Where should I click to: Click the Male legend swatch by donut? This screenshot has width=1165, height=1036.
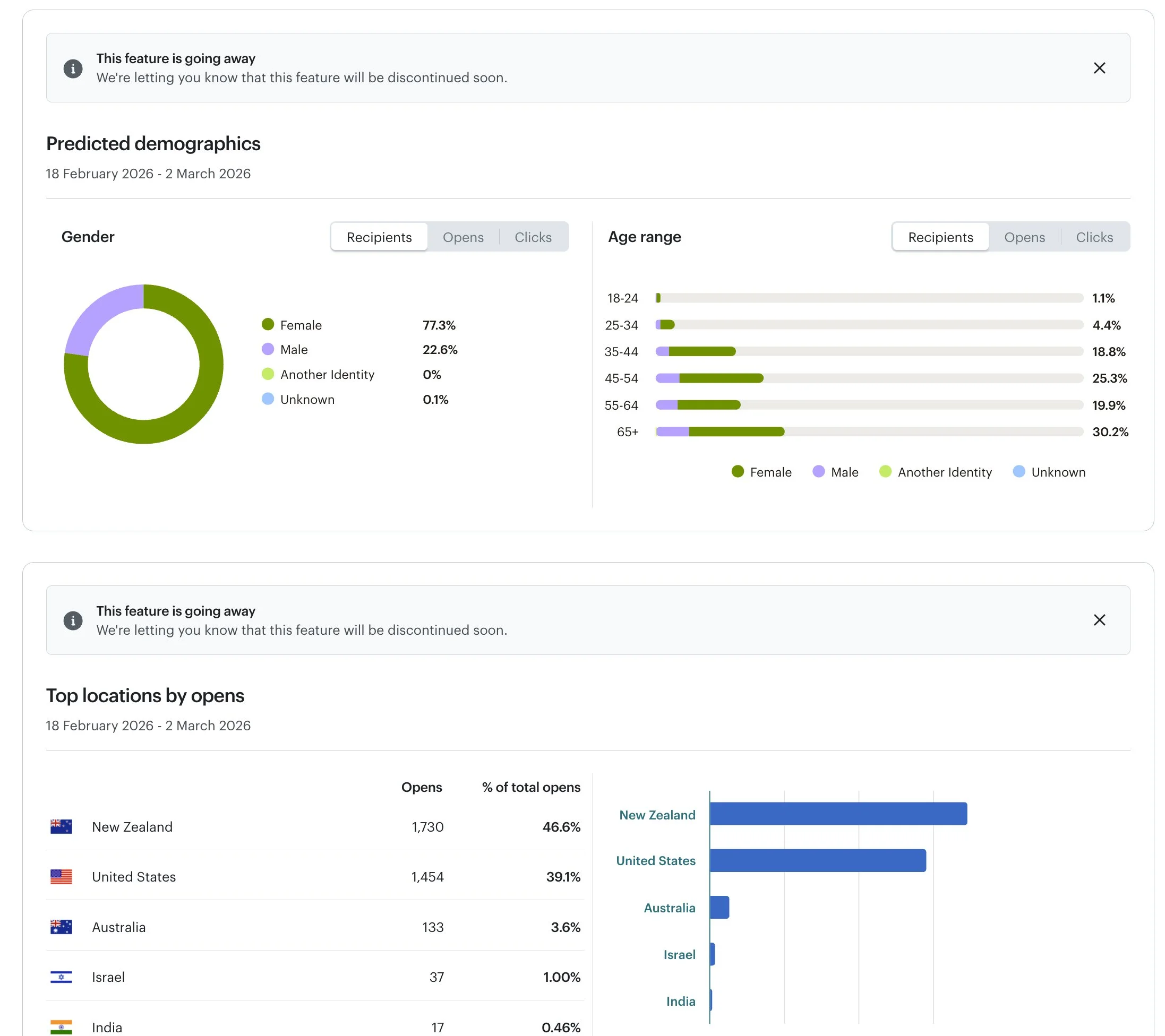click(268, 349)
